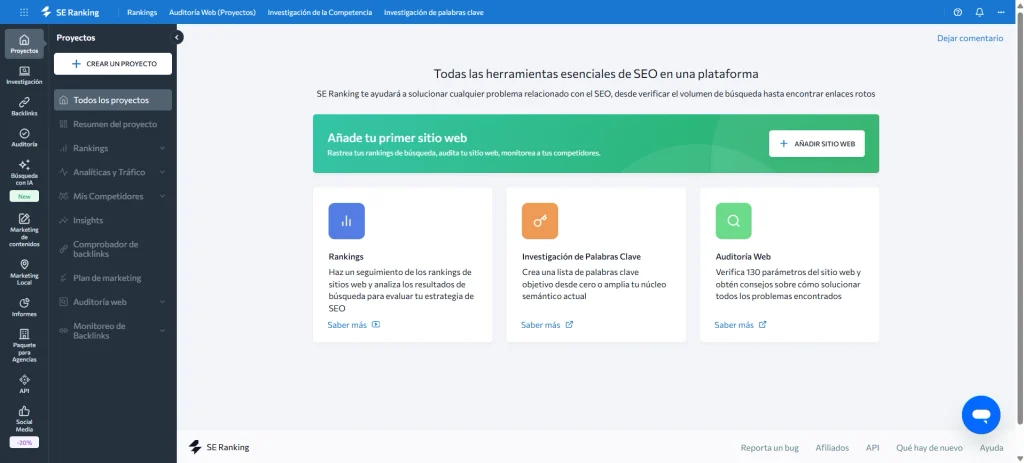Open Auditoría Web (Proyectos) top menu

pyautogui.click(x=212, y=12)
